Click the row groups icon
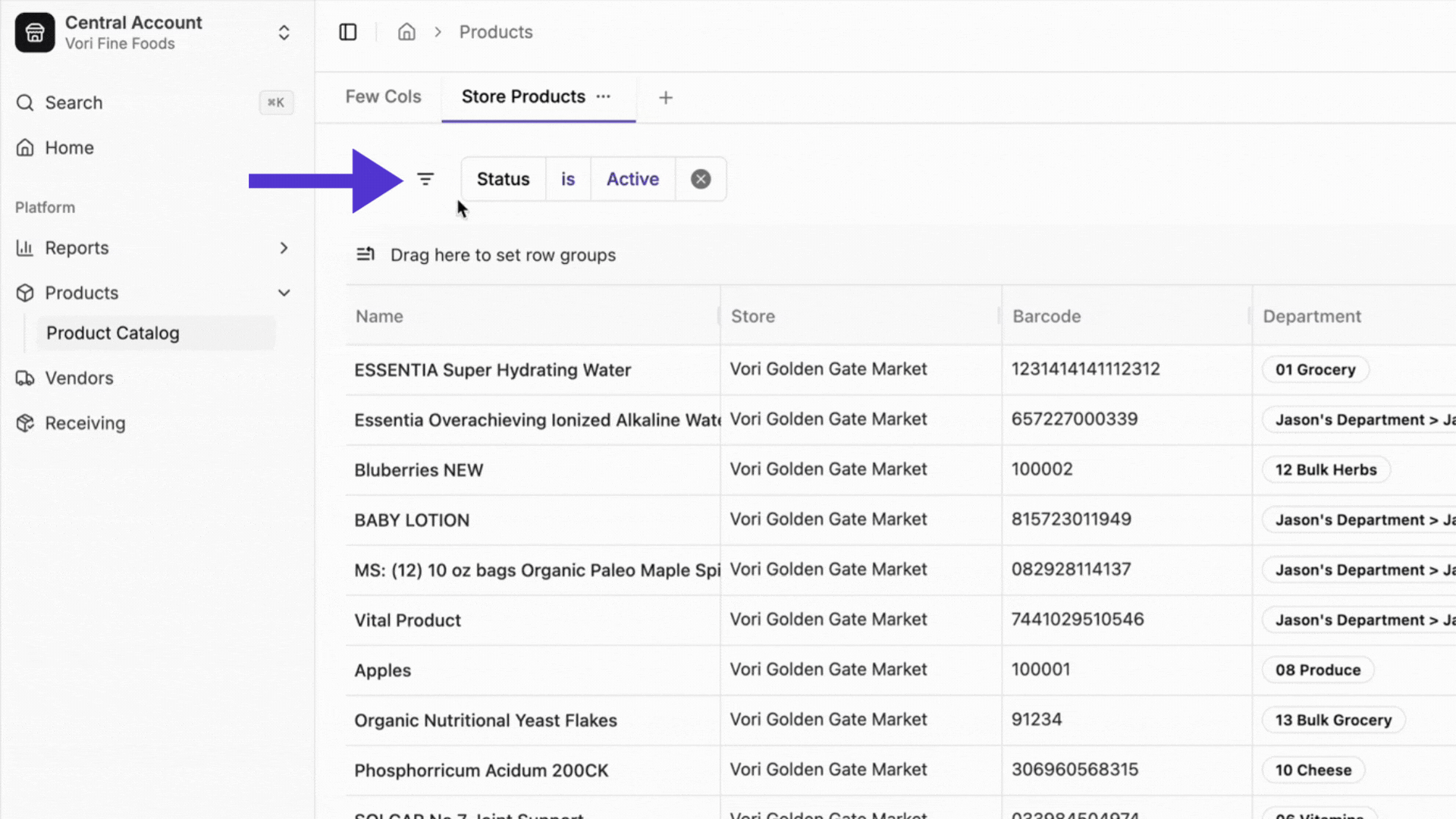Screen dimensions: 1456x819 366,254
